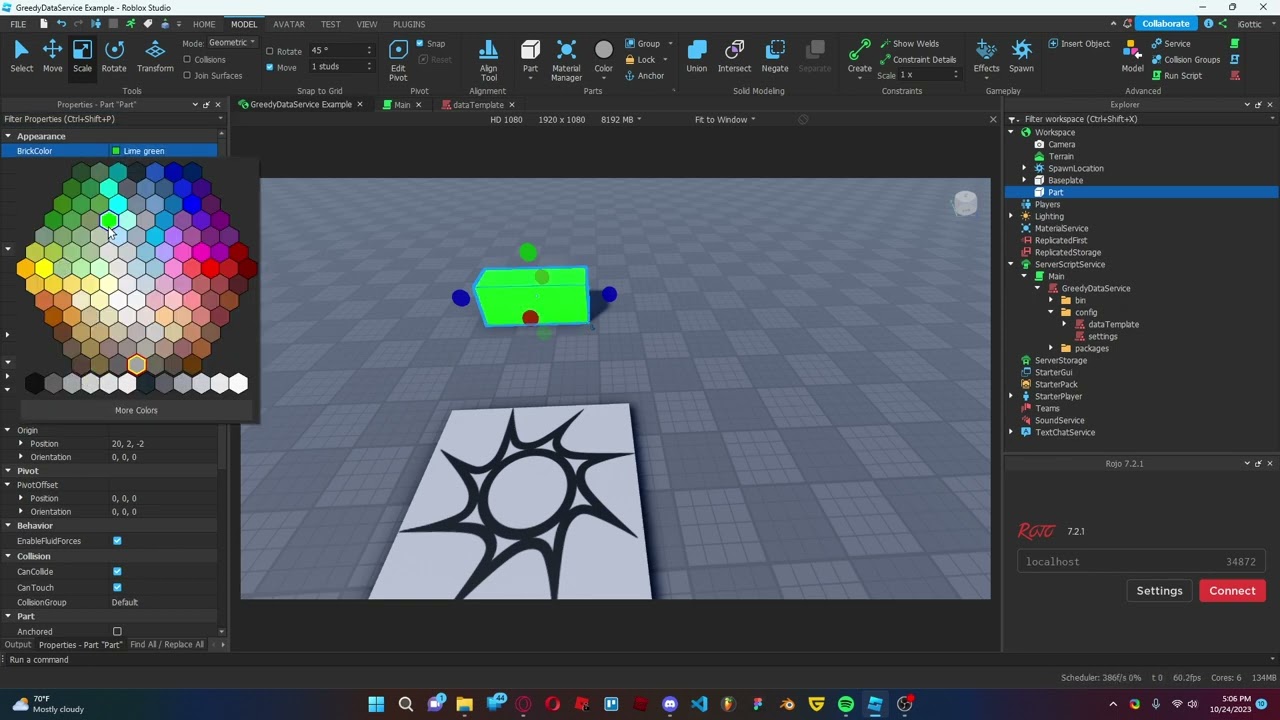Expand the ServerStorage tree item

tap(1060, 360)
